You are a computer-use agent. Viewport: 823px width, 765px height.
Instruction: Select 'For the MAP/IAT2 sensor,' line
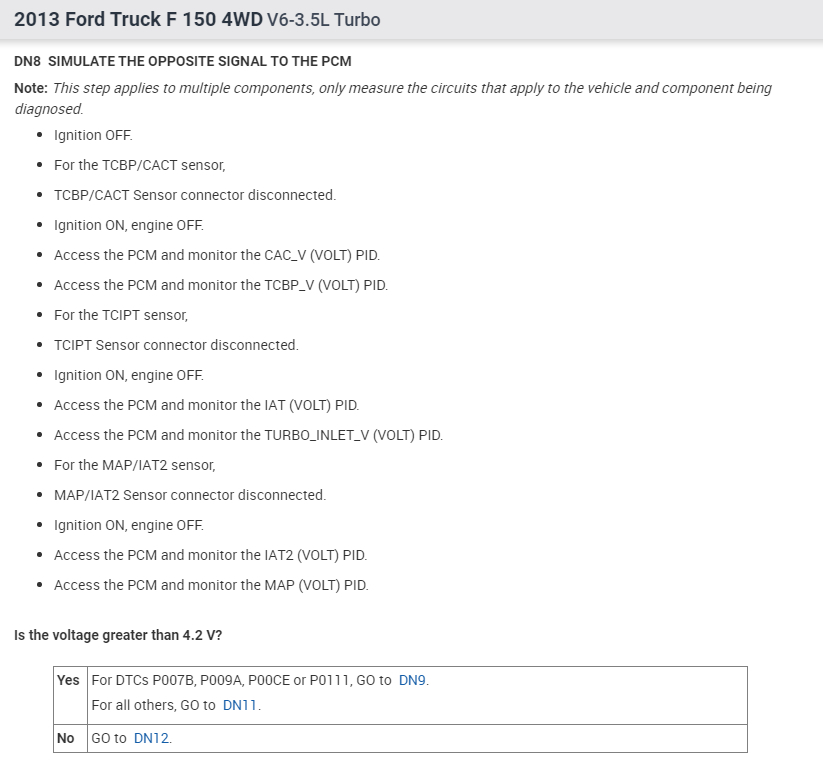point(135,465)
